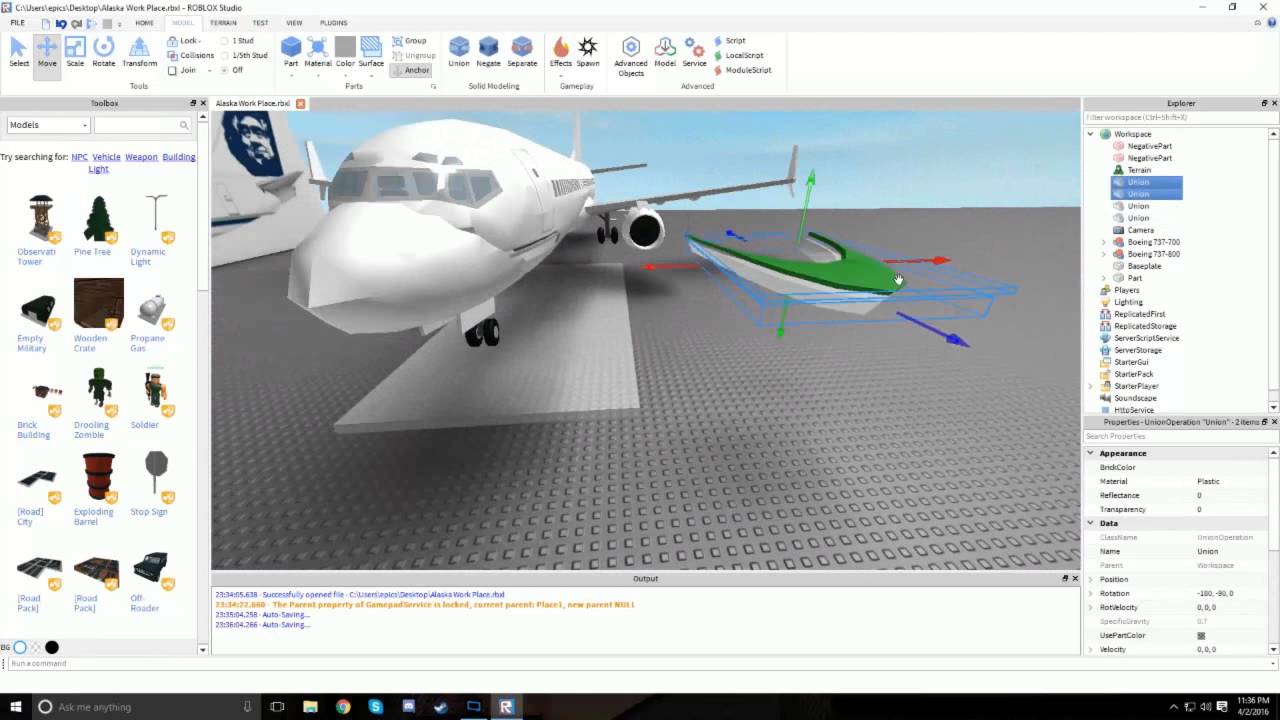This screenshot has height=720, width=1280.
Task: Switch to the VIEW ribbon tab
Action: (x=294, y=22)
